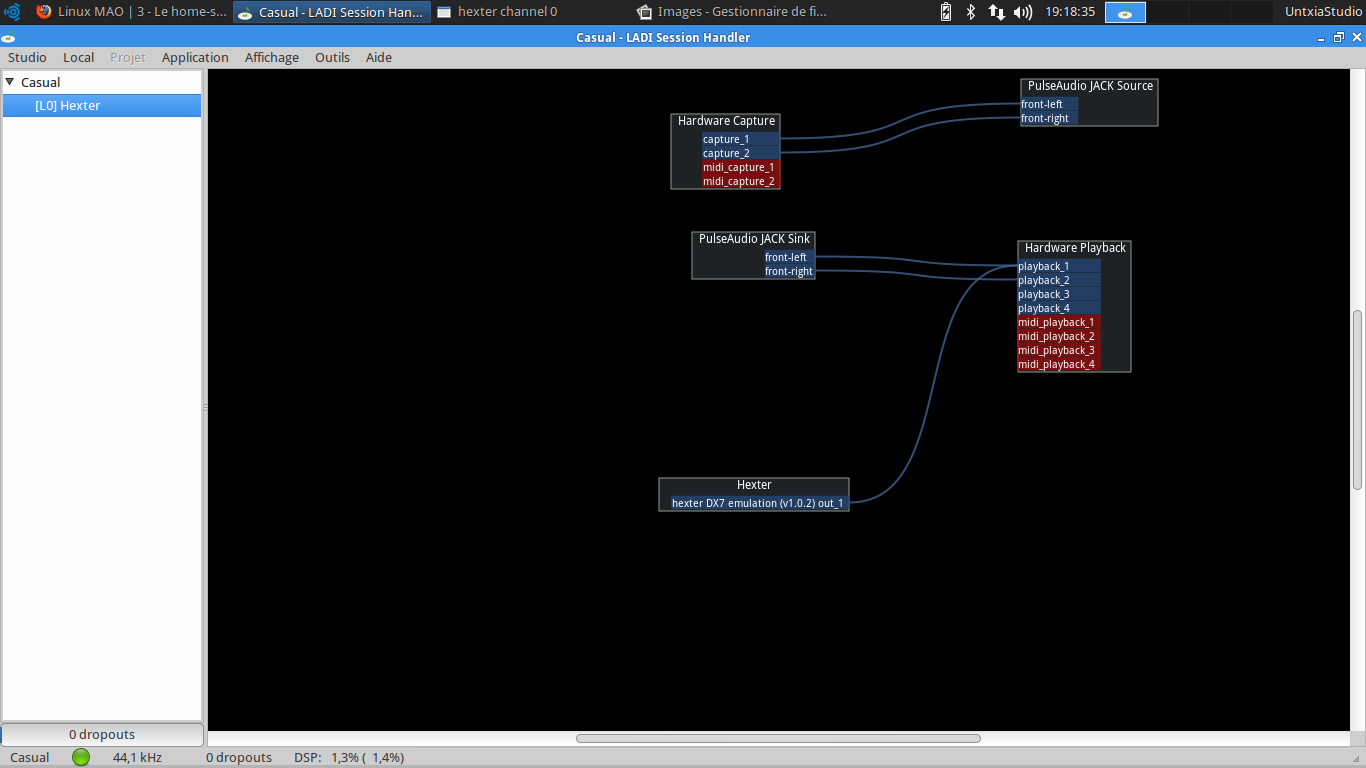The image size is (1366, 768).
Task: Click the Firefox icon in the taskbar
Action: point(44,12)
